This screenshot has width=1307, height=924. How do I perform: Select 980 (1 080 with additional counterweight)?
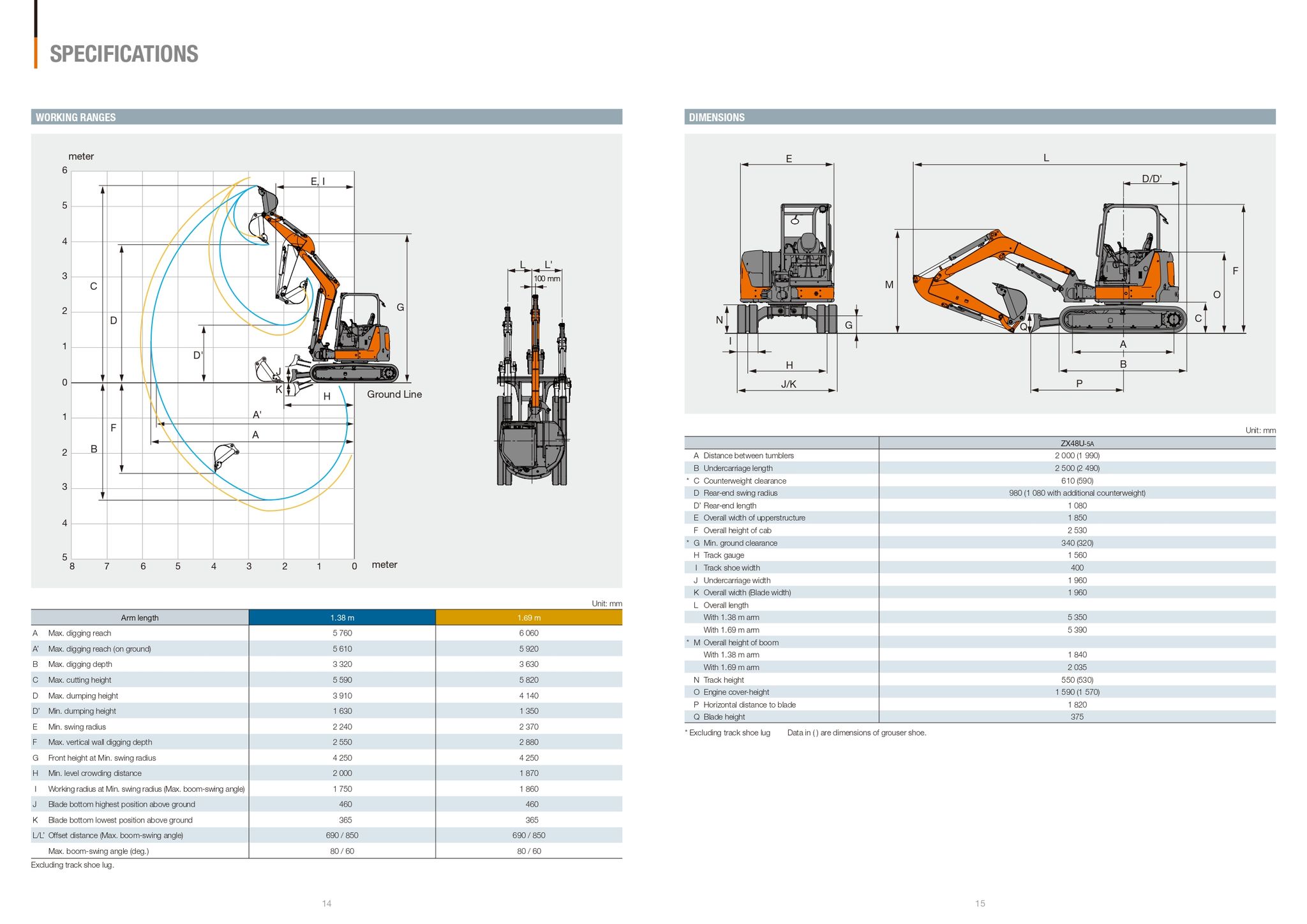click(x=1077, y=493)
